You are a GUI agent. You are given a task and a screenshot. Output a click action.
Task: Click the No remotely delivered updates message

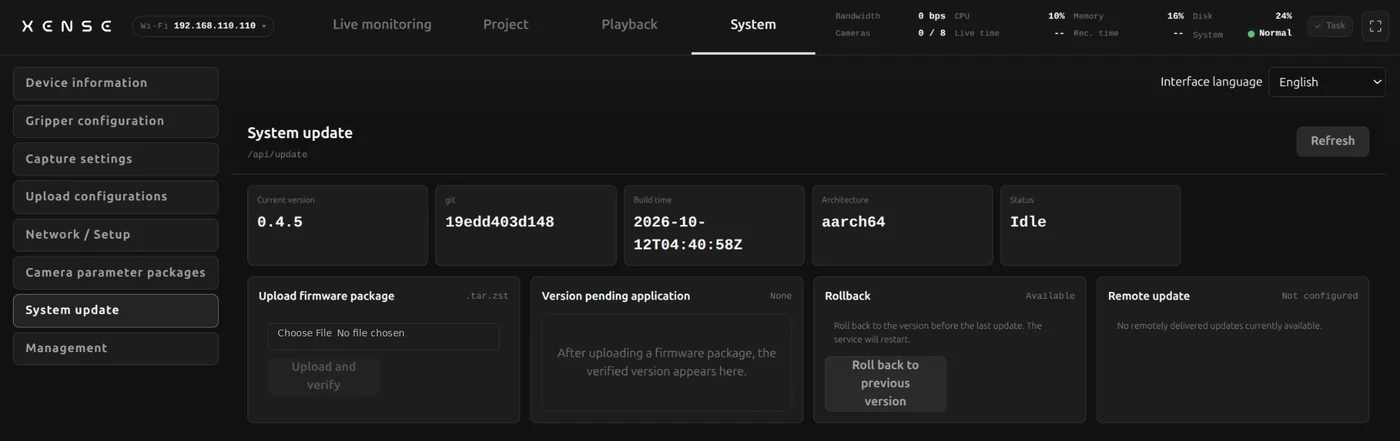pos(1219,326)
